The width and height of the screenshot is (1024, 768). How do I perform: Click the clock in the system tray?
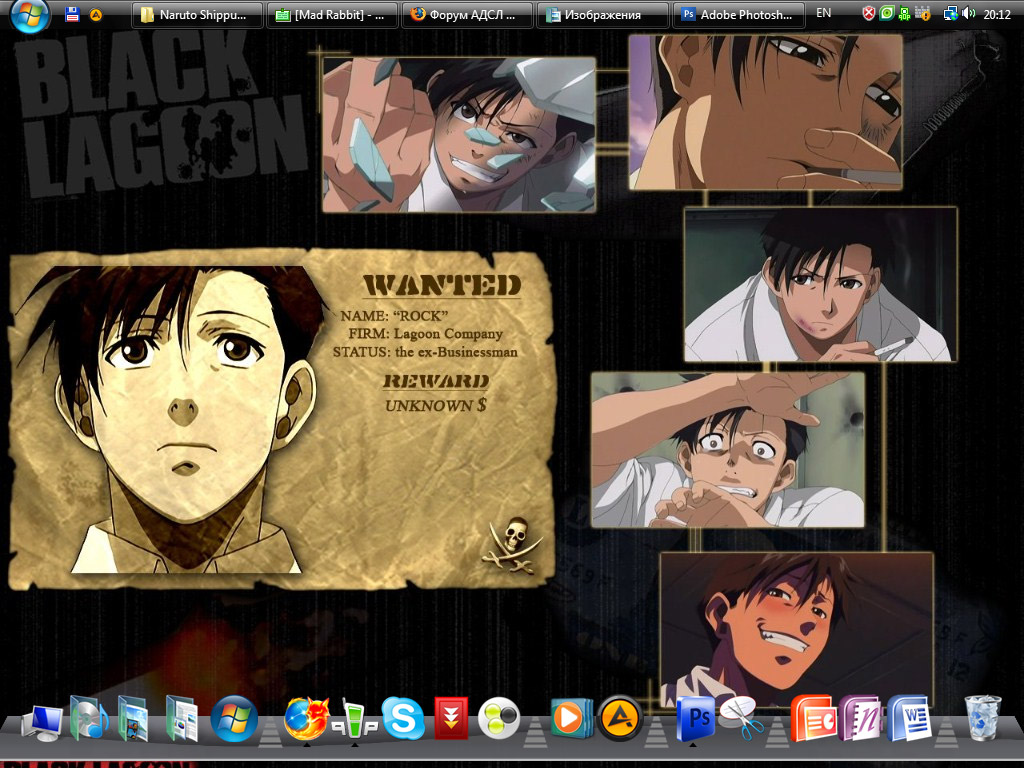coord(997,15)
